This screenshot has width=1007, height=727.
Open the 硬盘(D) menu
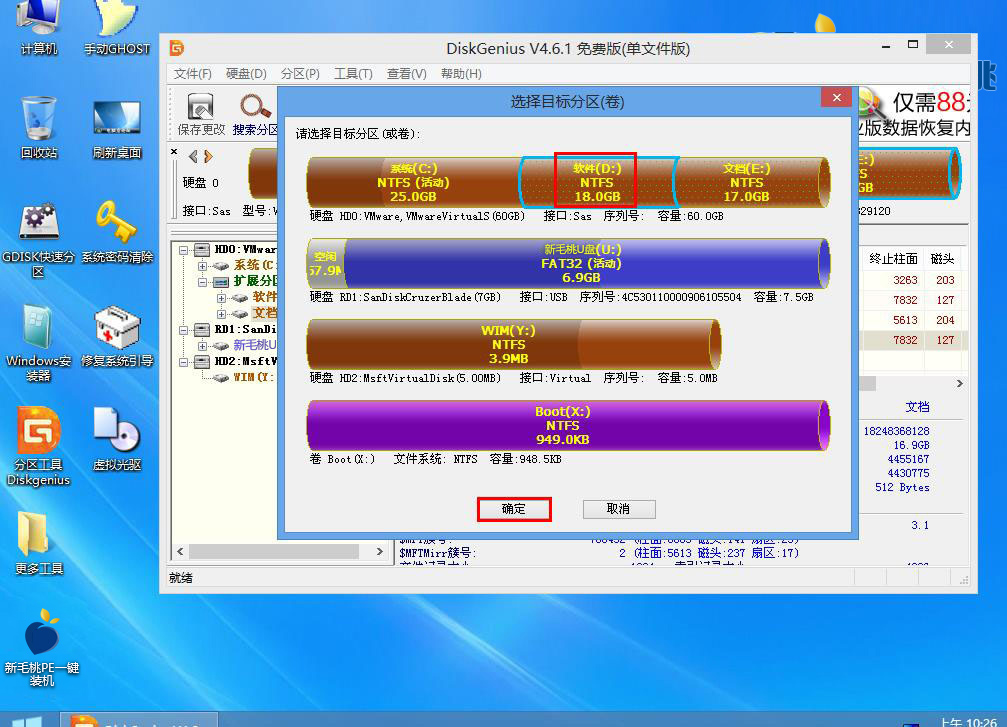point(246,74)
